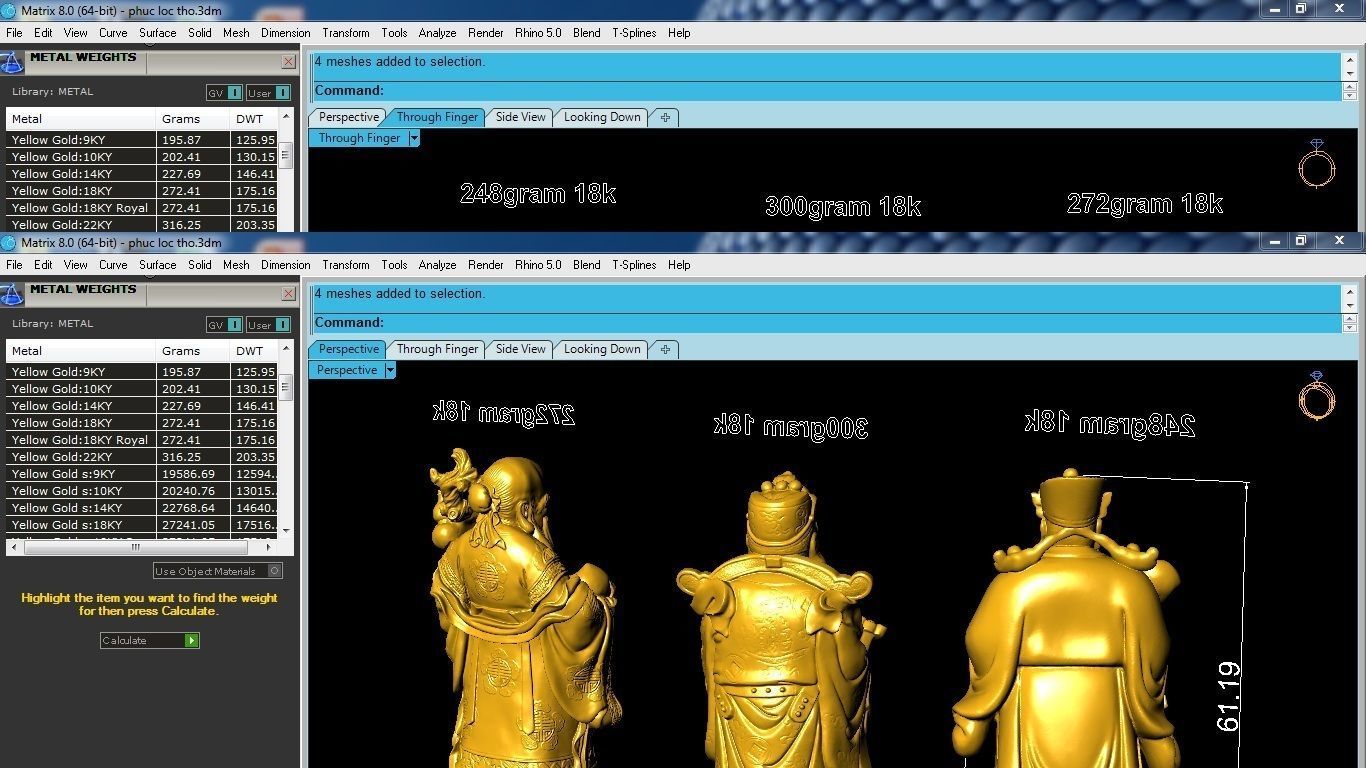Click Metal Weights panel icon in lower window
The image size is (1366, 768).
[12, 294]
